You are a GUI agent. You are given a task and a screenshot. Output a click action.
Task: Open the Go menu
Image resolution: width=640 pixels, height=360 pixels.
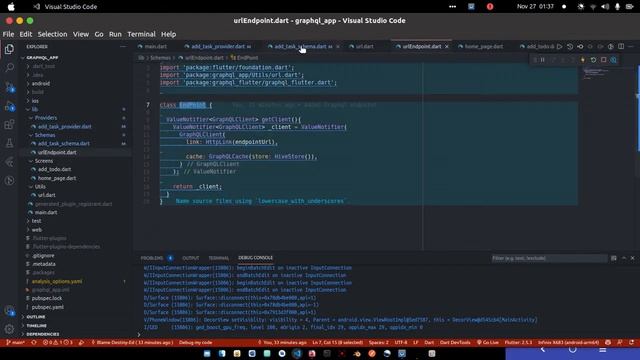[99, 34]
